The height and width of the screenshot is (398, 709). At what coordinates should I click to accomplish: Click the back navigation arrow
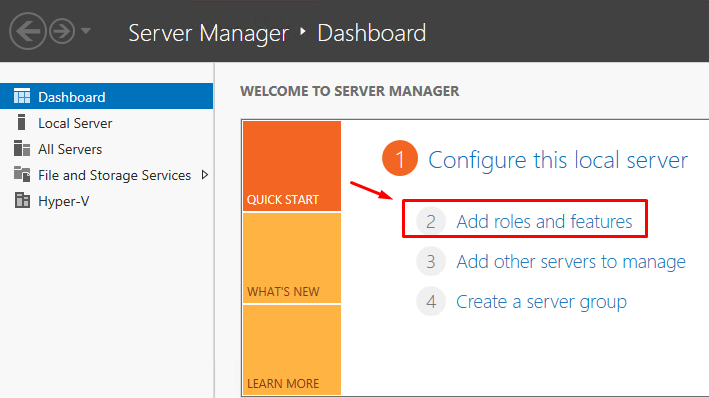[x=28, y=31]
